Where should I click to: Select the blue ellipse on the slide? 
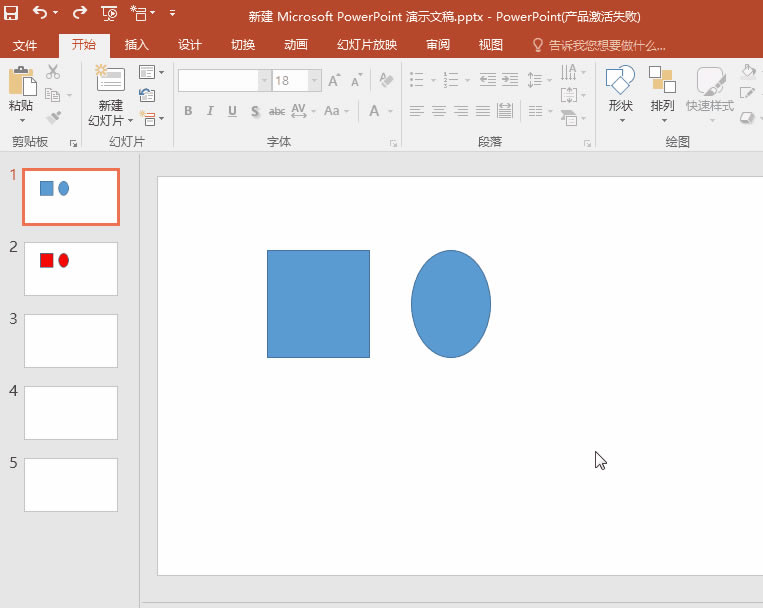tap(451, 304)
